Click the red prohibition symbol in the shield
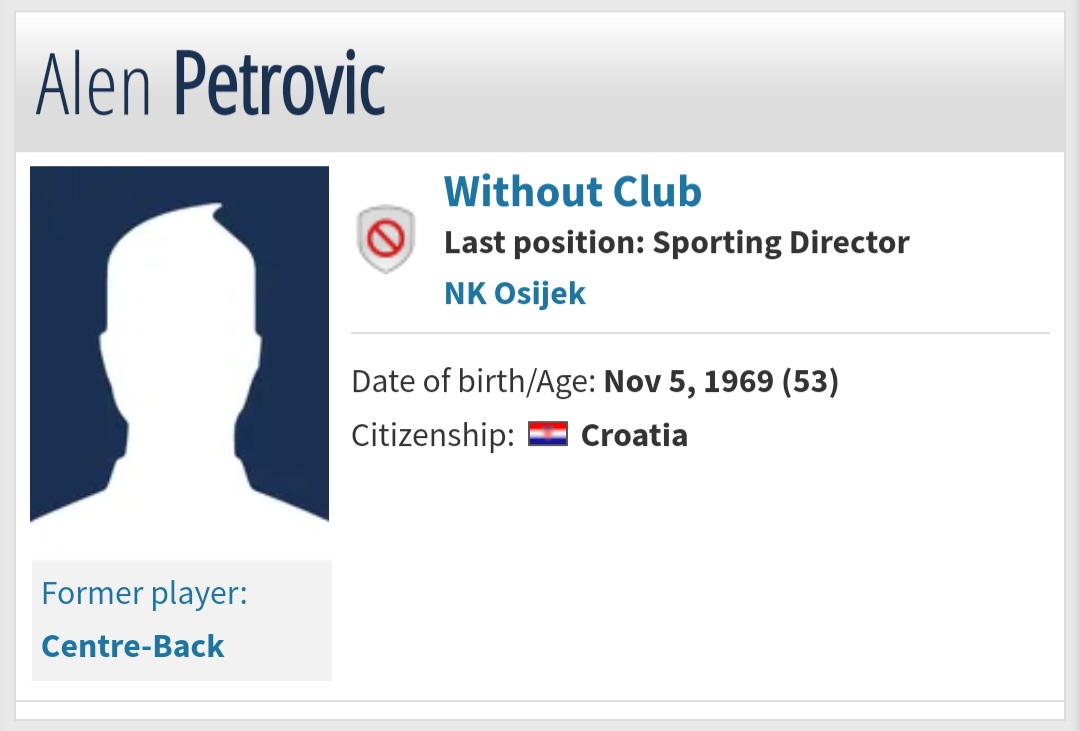The image size is (1080, 731). click(386, 238)
